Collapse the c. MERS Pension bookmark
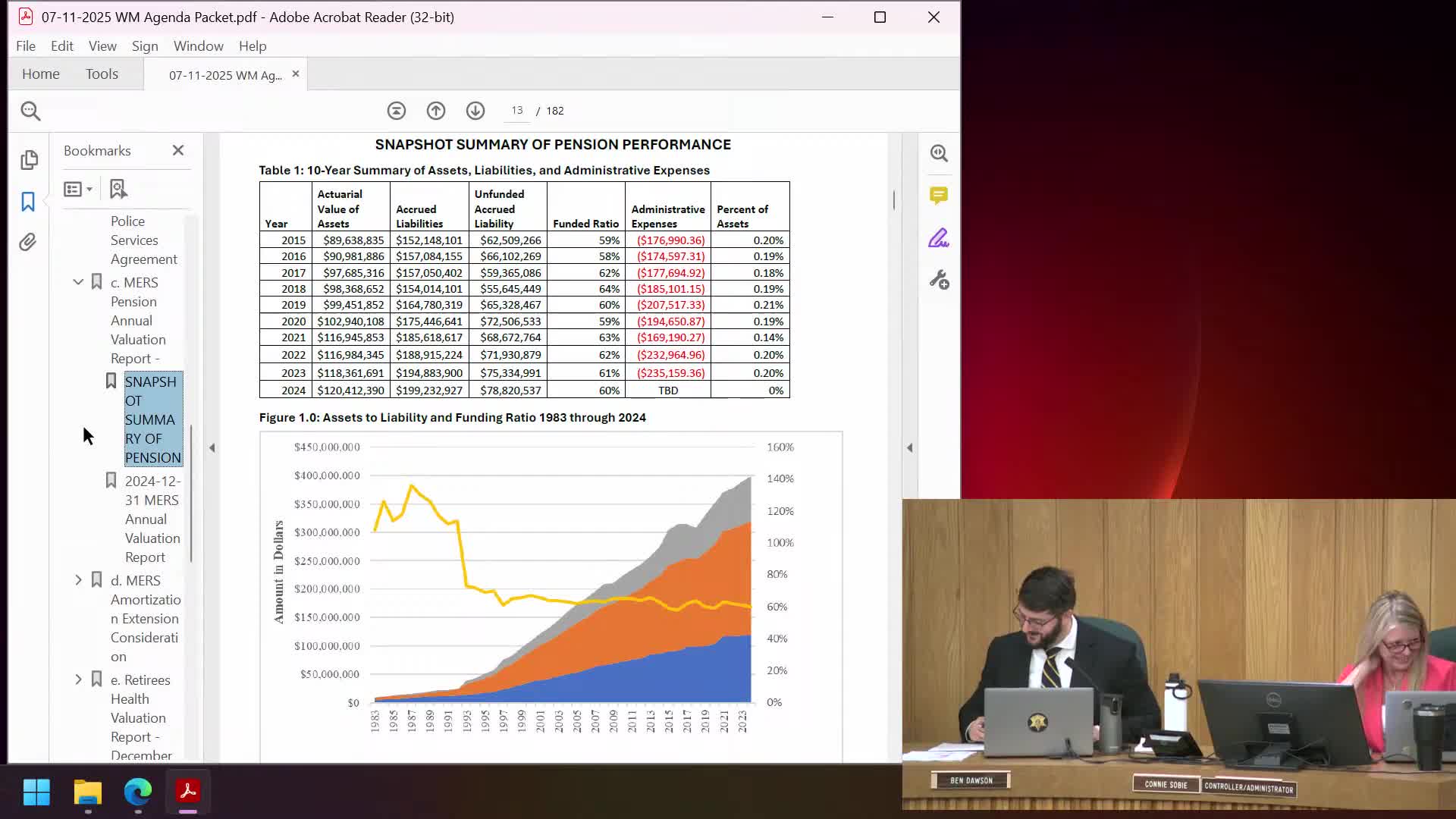 tap(78, 282)
